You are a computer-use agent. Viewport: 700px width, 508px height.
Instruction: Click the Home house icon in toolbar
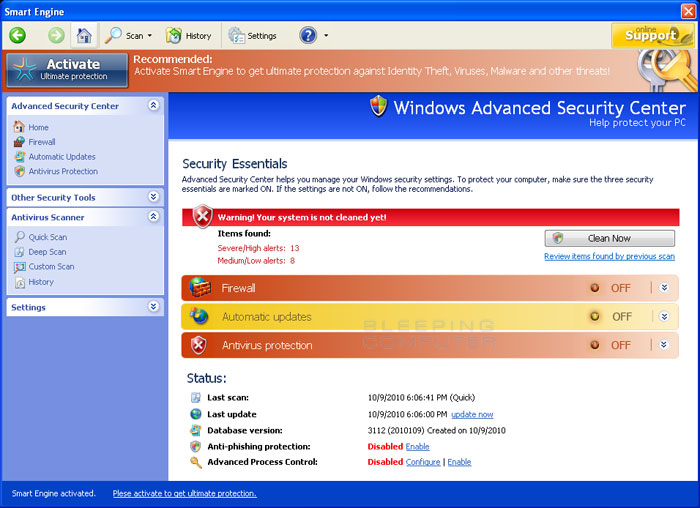click(84, 35)
